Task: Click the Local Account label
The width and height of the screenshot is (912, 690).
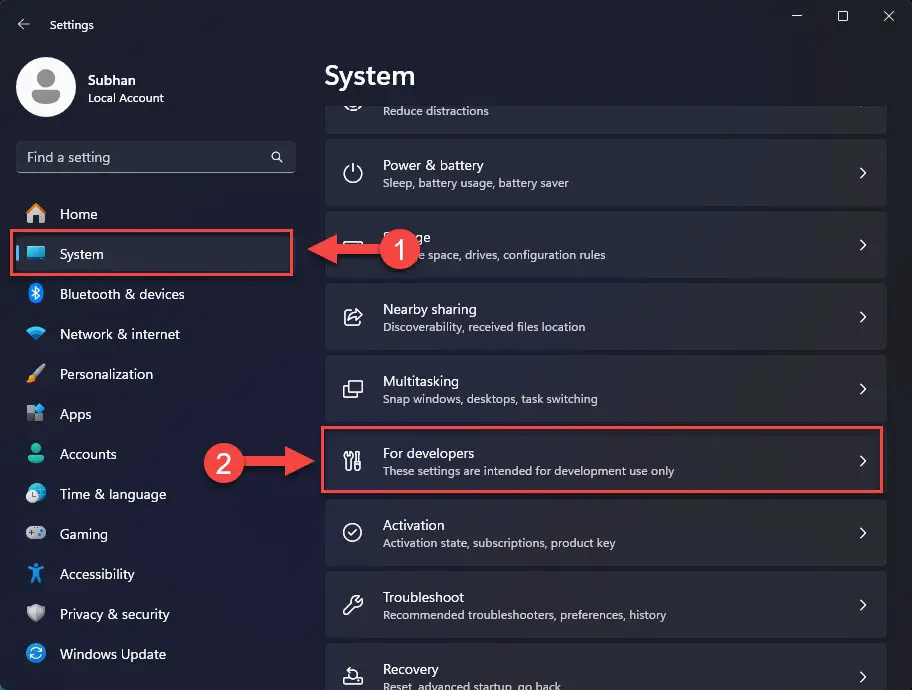Action: tap(126, 98)
